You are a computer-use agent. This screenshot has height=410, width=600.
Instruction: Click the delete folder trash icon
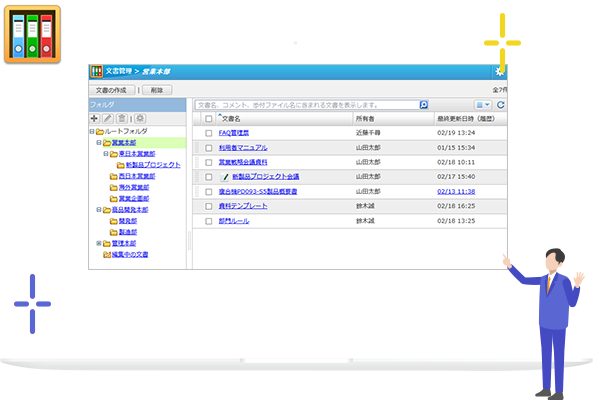click(x=121, y=118)
